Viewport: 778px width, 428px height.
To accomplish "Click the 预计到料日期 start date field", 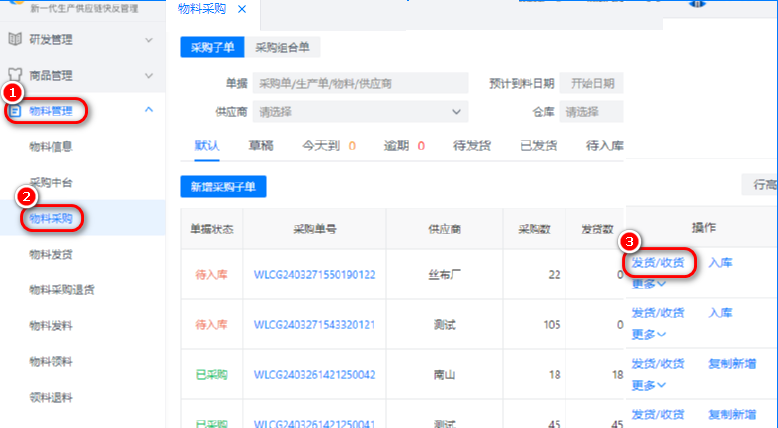I will (x=592, y=83).
